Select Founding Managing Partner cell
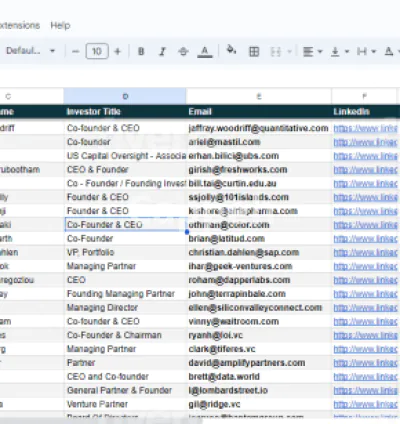The image size is (400, 424). [125, 294]
